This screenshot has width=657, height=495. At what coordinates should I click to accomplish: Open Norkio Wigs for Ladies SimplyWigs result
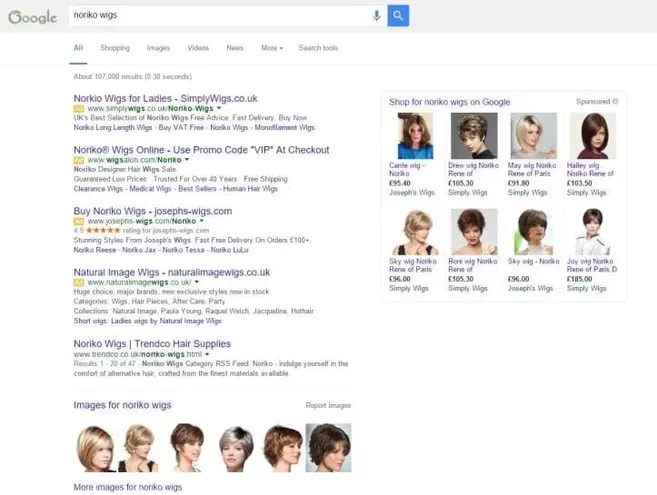pyautogui.click(x=166, y=98)
